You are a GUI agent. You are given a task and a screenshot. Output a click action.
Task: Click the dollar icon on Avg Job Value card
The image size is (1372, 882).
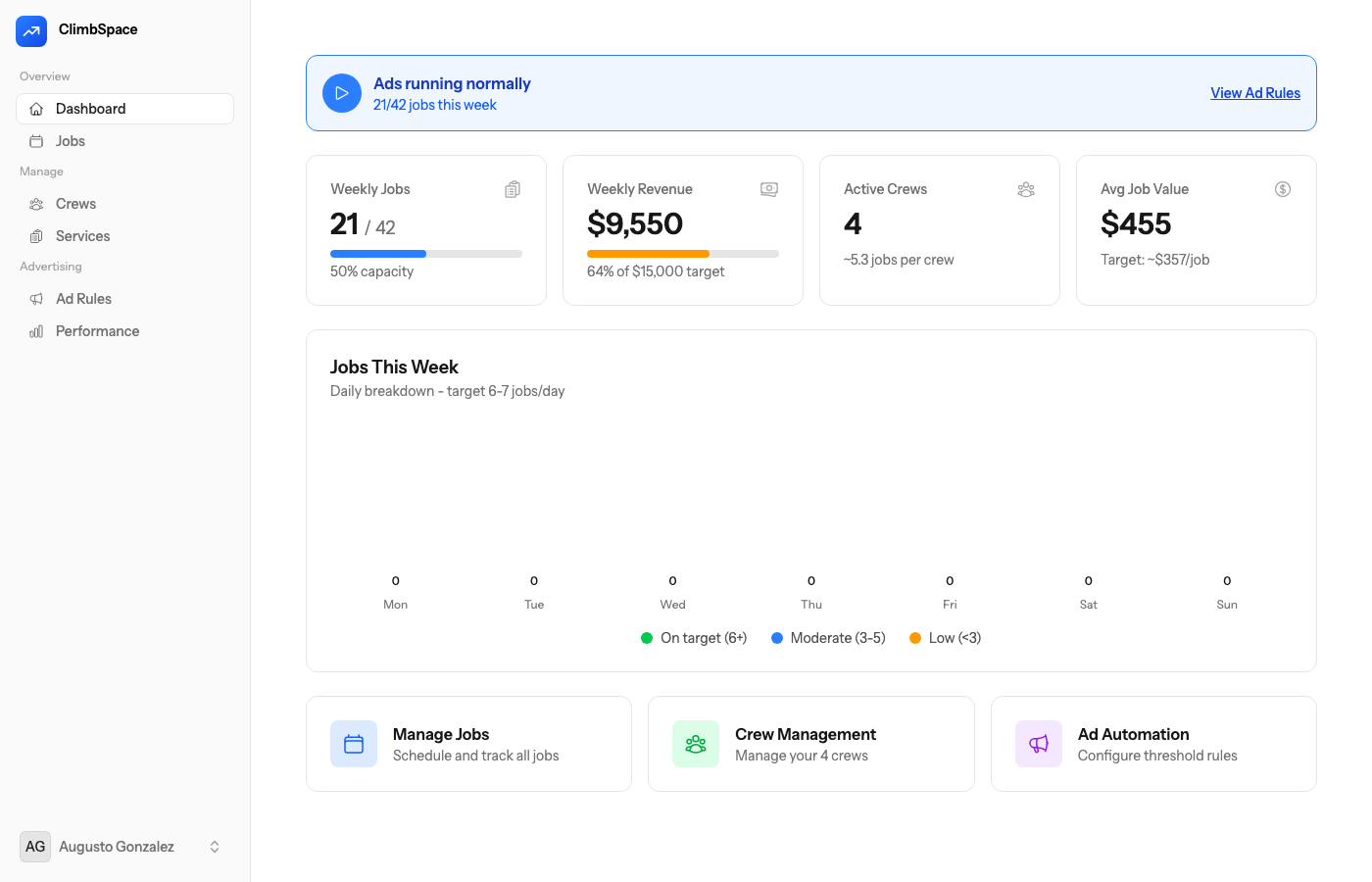pyautogui.click(x=1282, y=189)
